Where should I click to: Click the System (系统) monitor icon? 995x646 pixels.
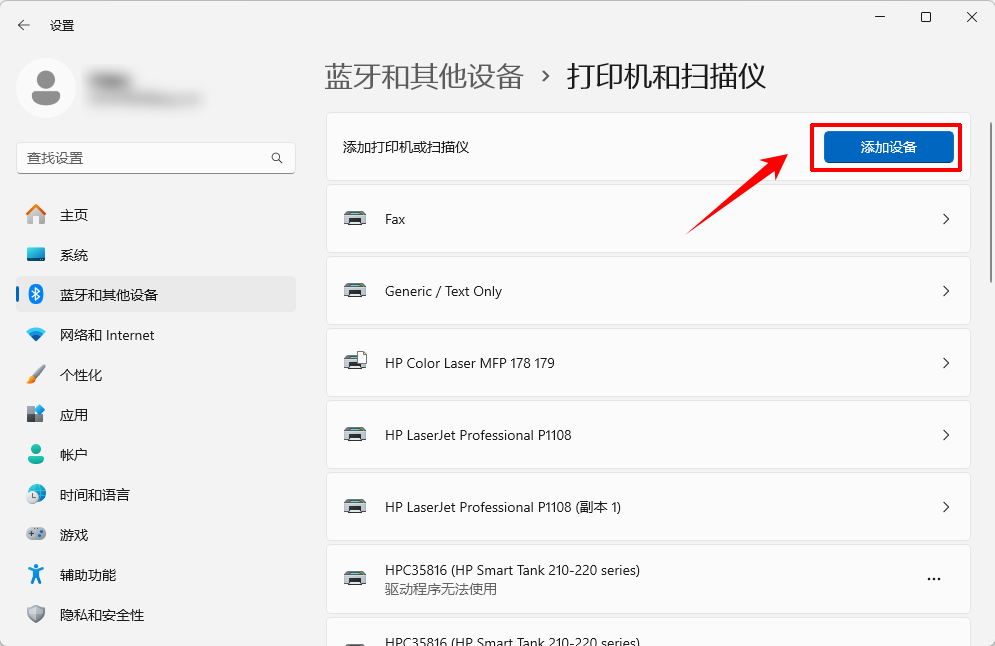pos(36,254)
